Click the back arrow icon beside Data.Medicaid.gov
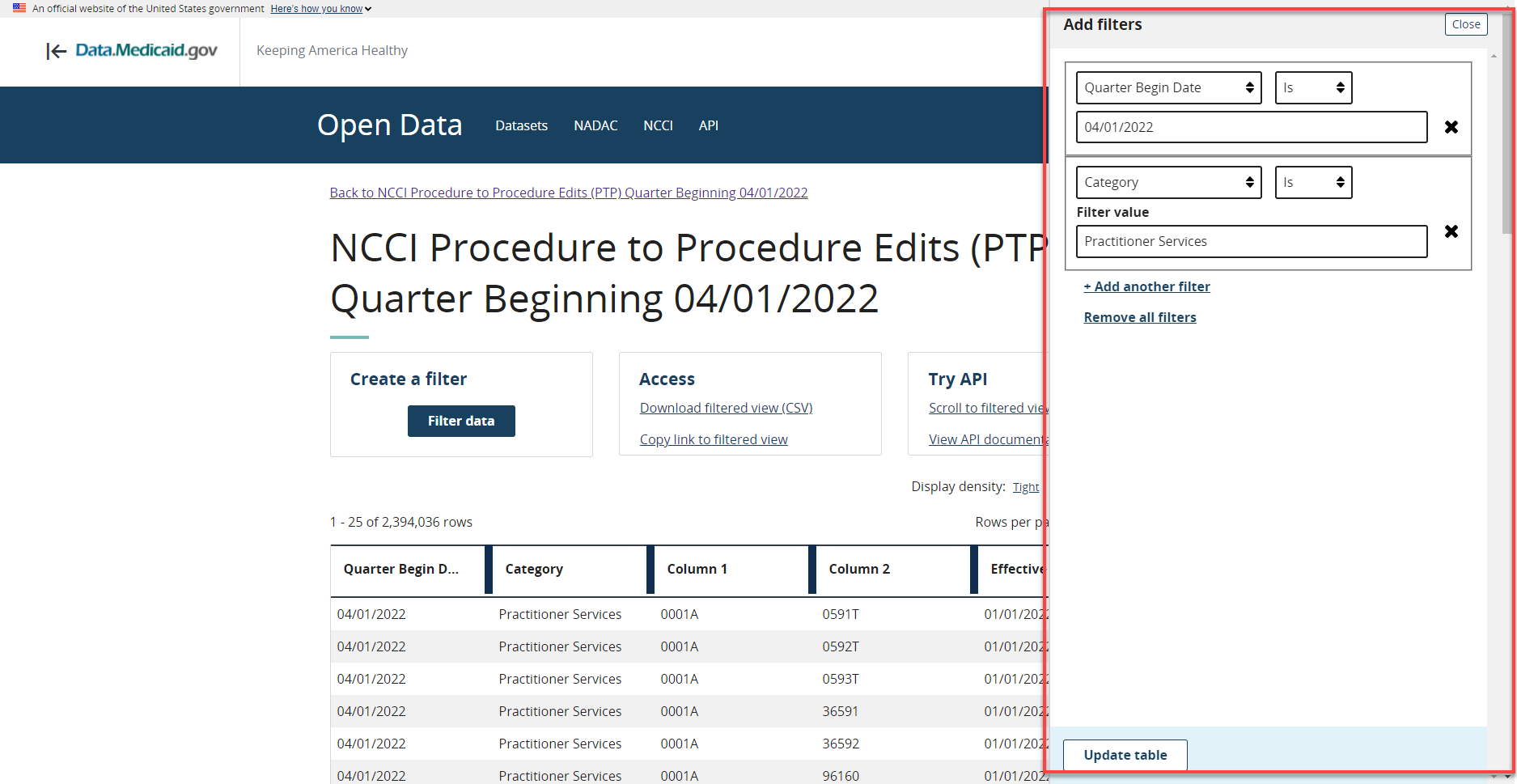Viewport: 1517px width, 784px height. (57, 51)
